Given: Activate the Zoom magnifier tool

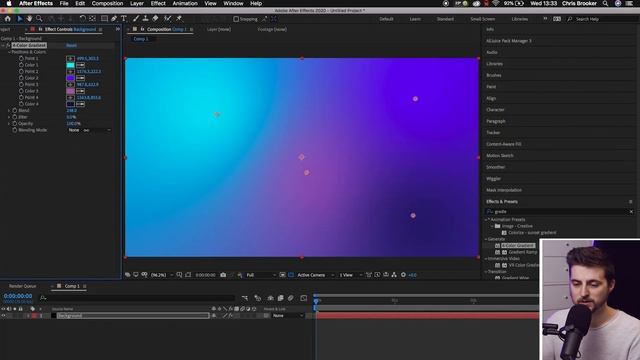Looking at the screenshot, I should pyautogui.click(x=39, y=19).
